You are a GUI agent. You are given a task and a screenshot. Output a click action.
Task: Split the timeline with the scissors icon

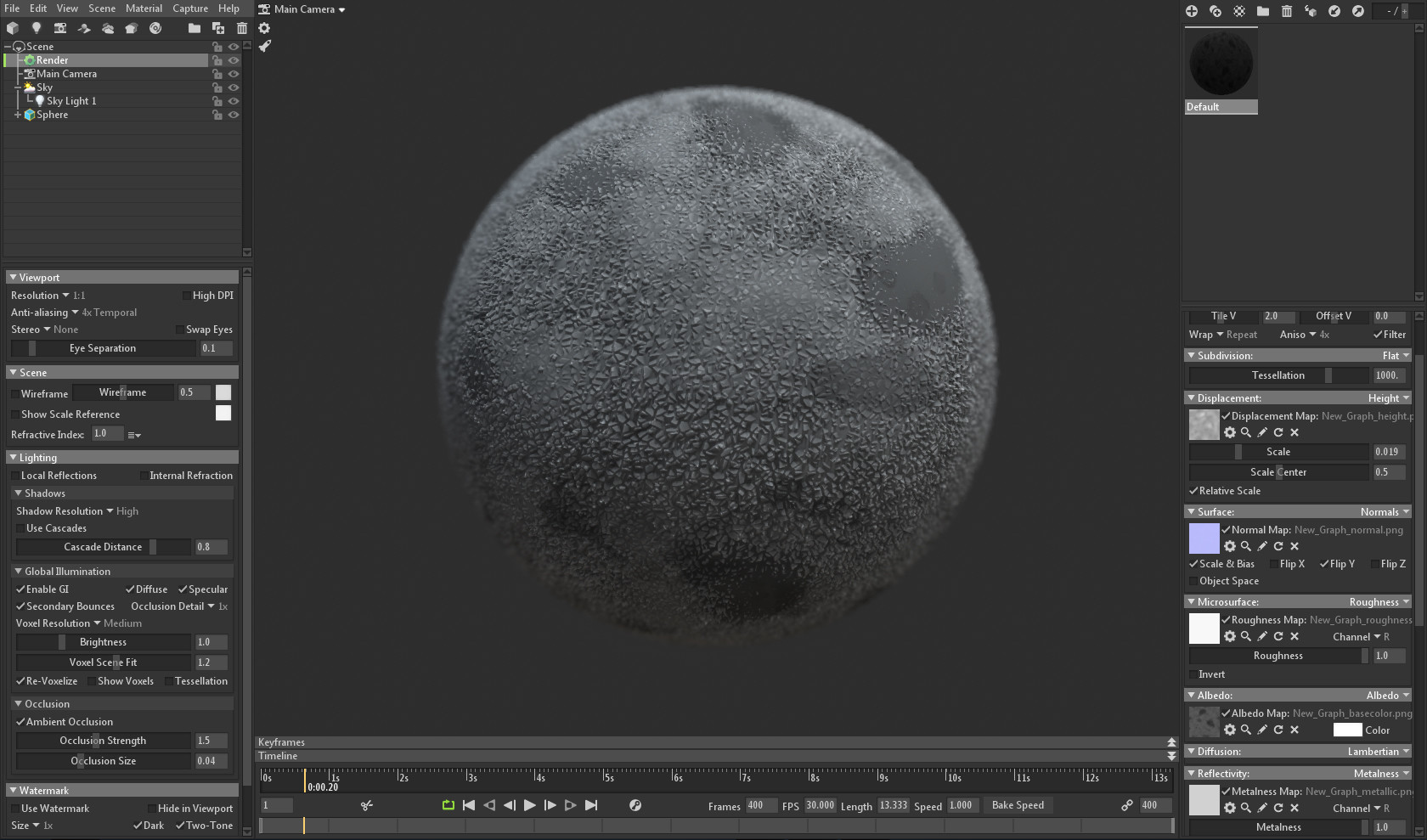[366, 805]
